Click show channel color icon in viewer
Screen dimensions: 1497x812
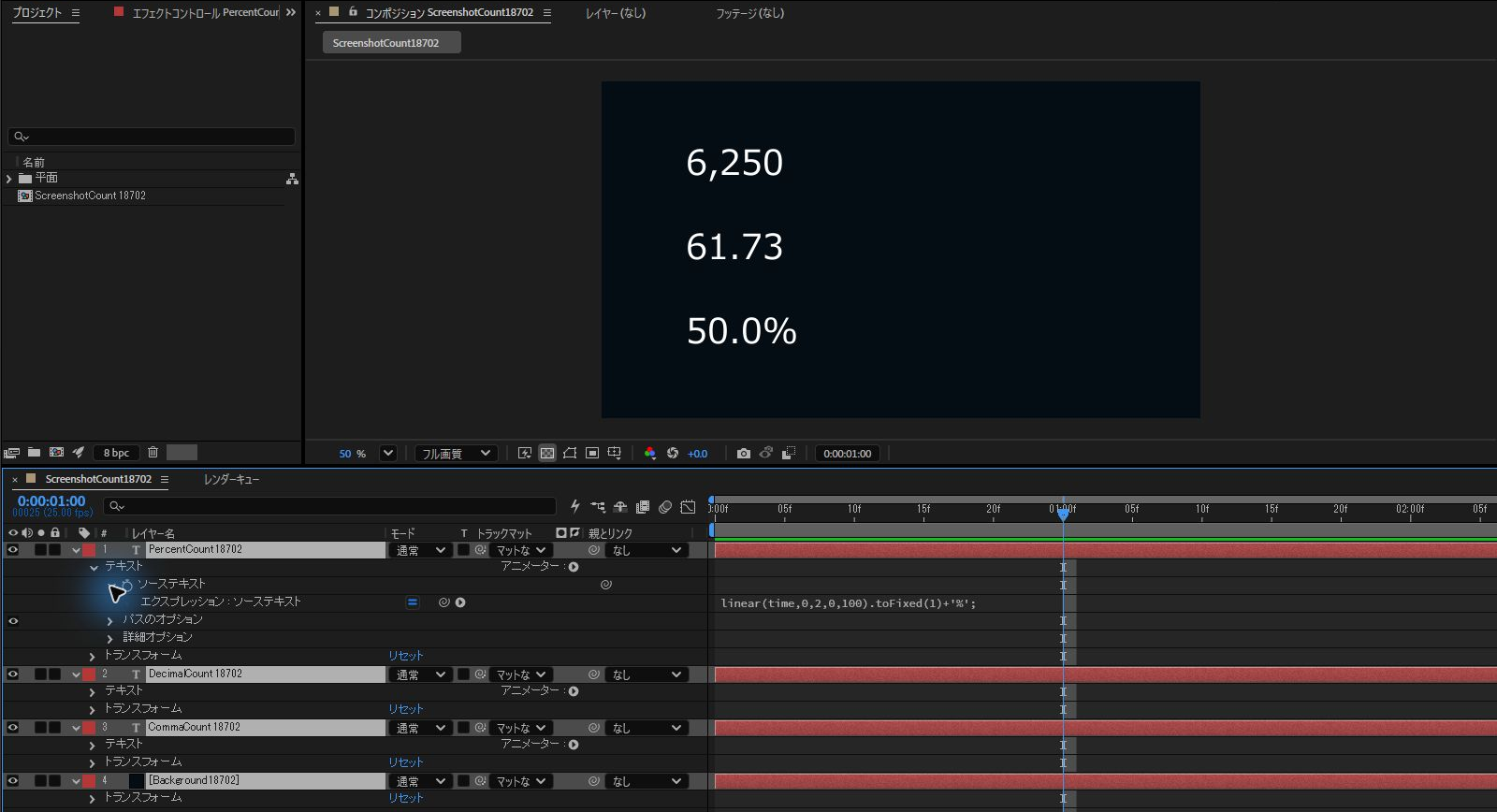click(x=650, y=454)
